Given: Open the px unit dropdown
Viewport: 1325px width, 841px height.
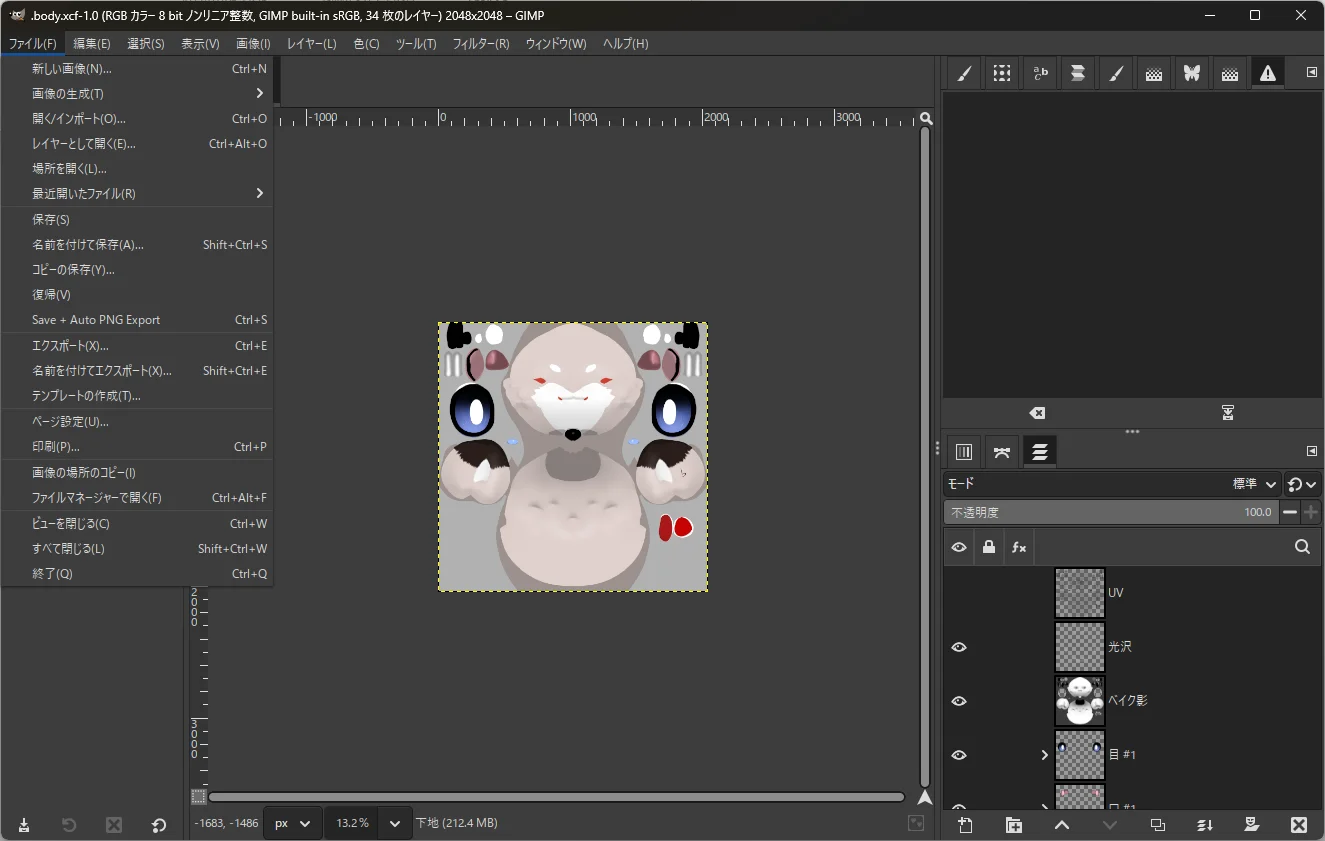Looking at the screenshot, I should pos(293,823).
